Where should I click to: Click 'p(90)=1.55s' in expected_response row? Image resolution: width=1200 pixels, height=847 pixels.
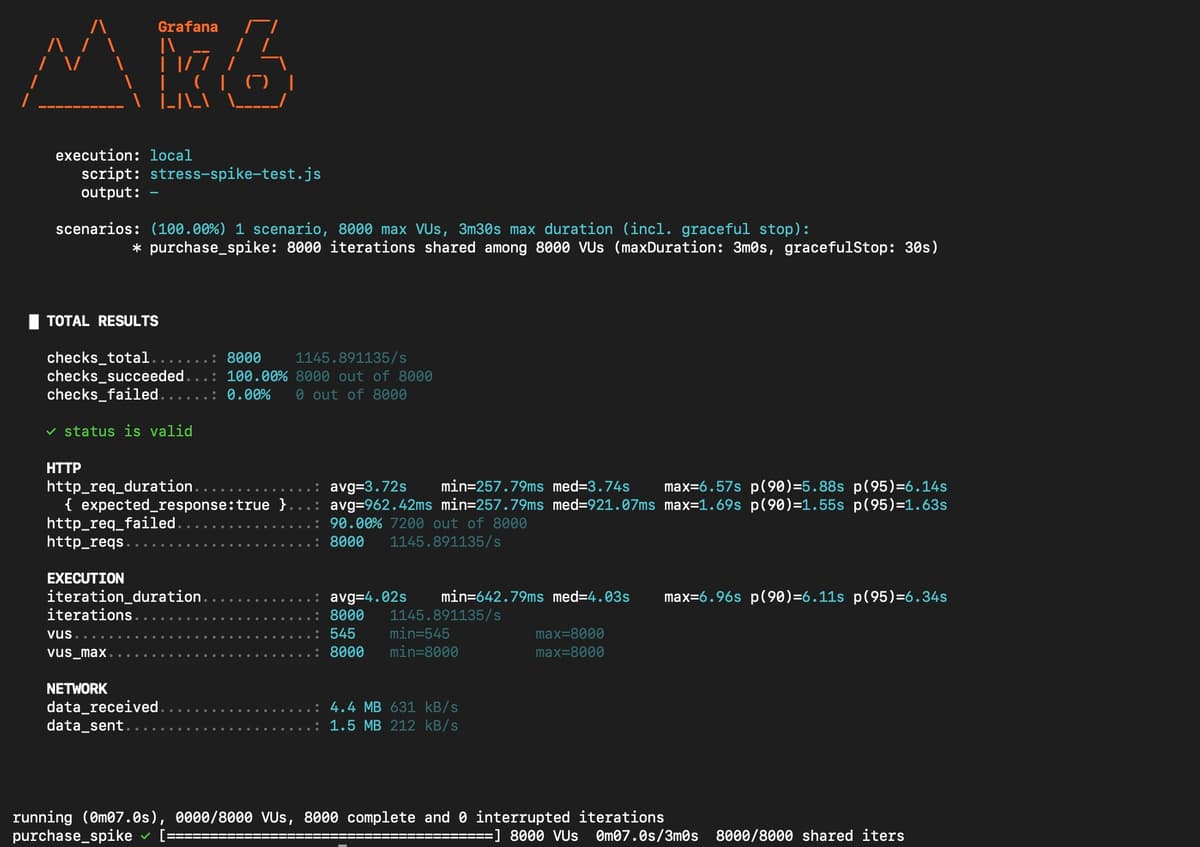tap(797, 505)
